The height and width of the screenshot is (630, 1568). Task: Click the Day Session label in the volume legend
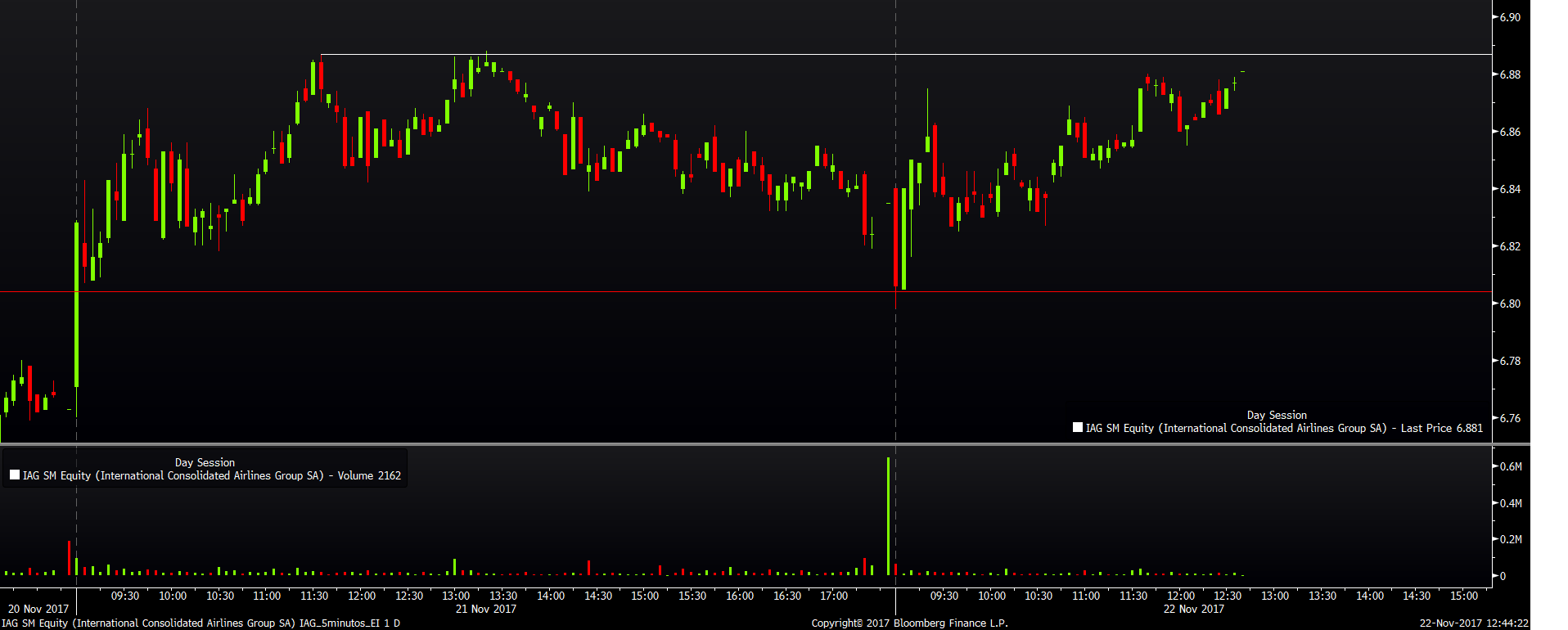tap(205, 462)
